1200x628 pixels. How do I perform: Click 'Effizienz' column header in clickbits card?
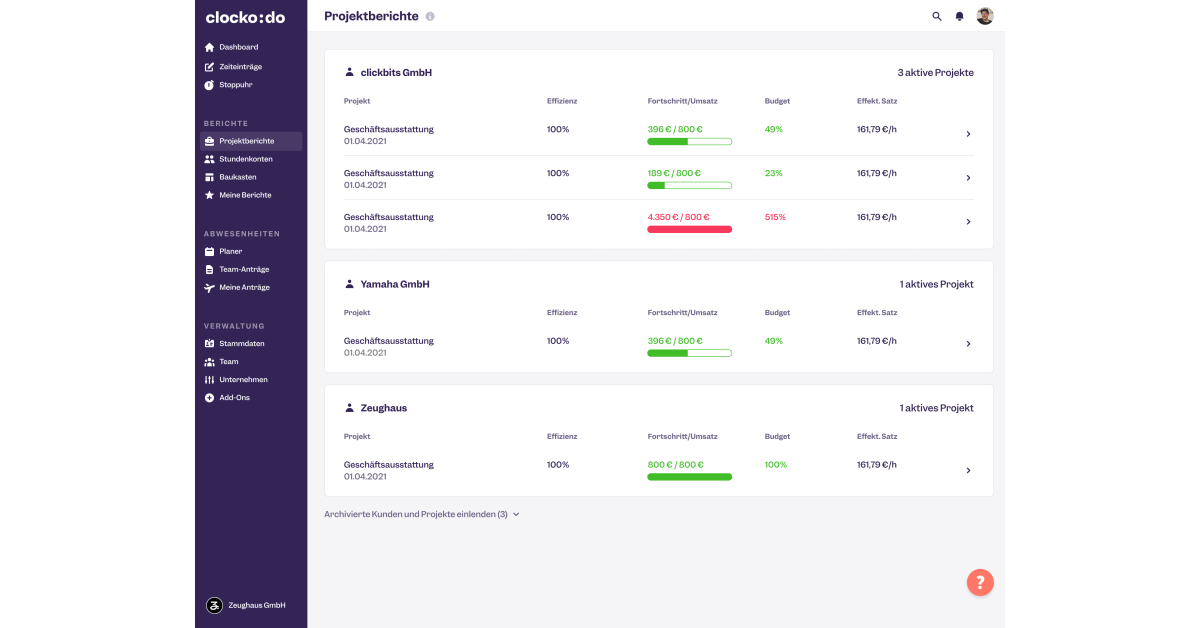[x=562, y=101]
